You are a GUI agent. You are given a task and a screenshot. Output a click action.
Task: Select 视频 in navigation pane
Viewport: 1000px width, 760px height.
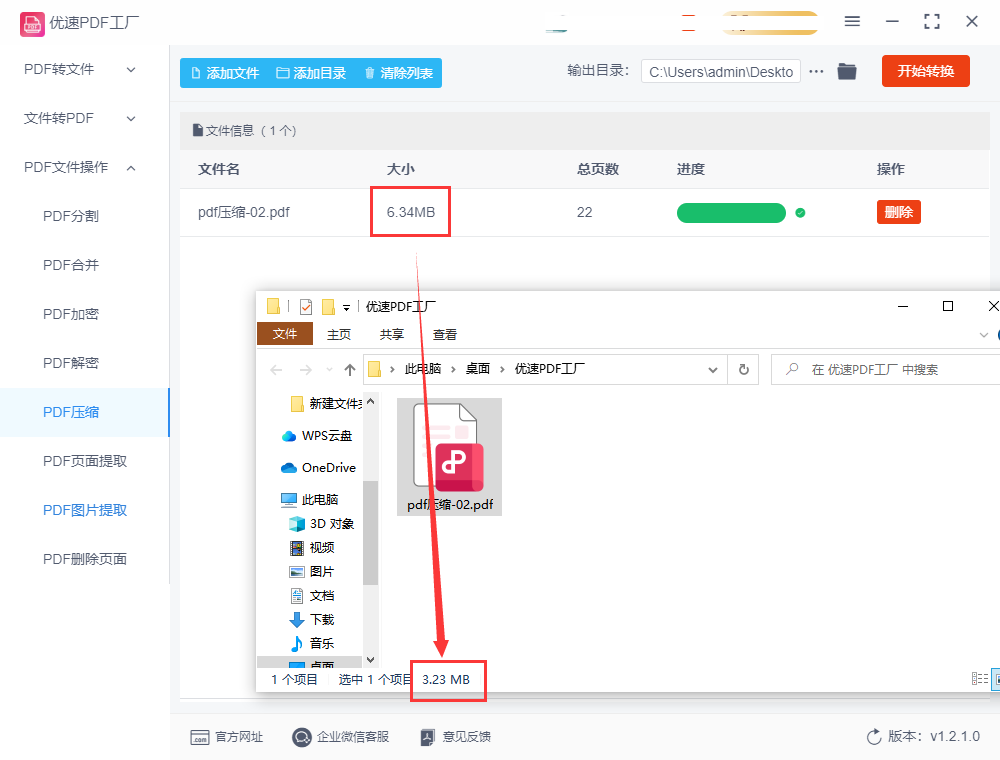312,548
